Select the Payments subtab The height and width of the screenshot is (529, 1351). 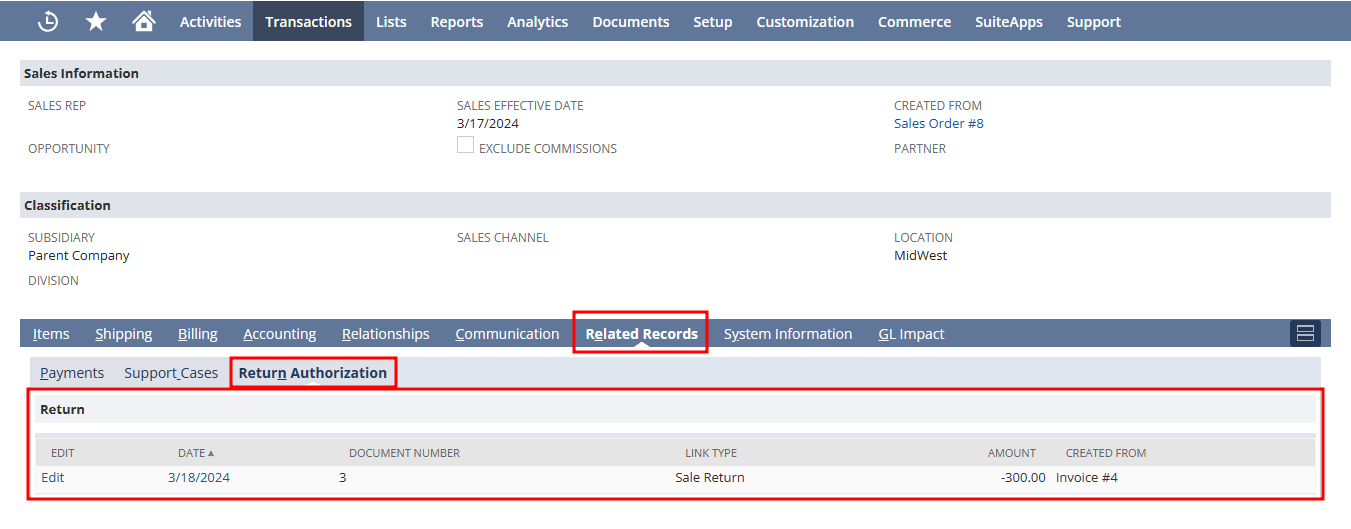[72, 373]
